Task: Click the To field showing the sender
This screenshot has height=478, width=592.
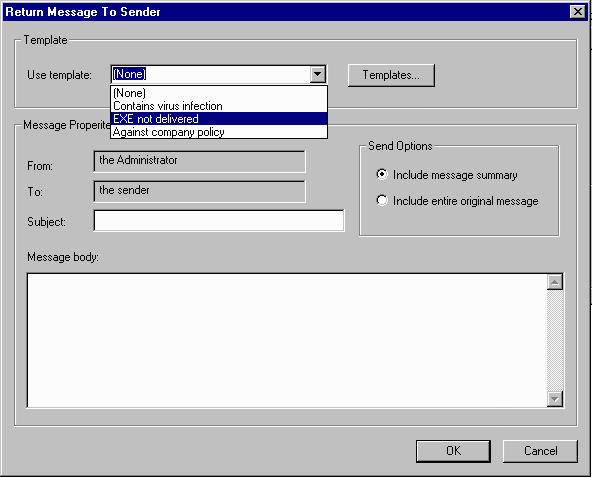Action: 199,191
